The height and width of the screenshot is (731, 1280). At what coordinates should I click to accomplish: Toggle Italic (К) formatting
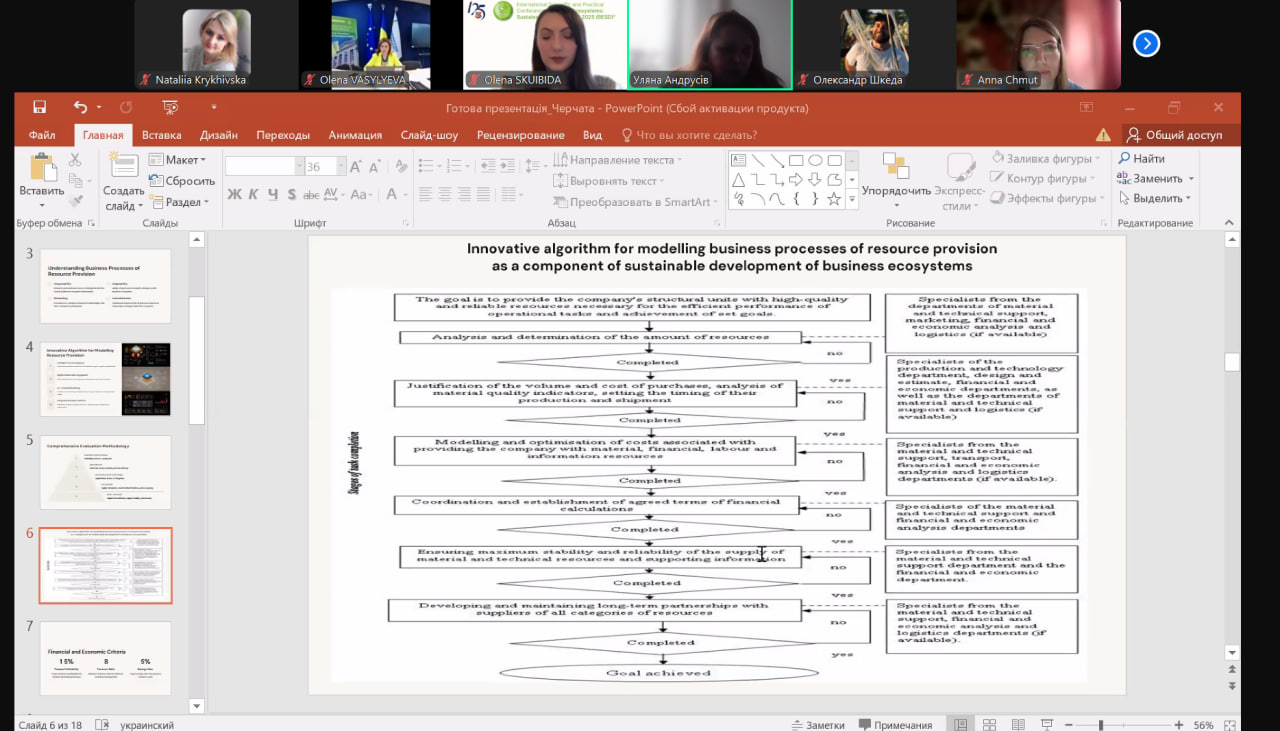coord(254,195)
